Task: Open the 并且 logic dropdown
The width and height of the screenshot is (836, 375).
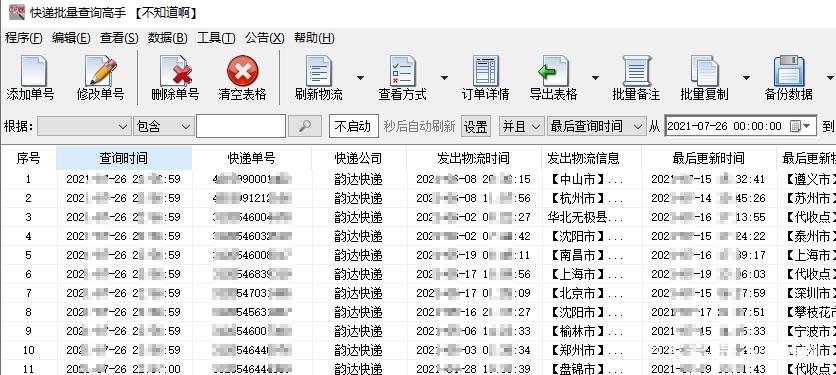Action: (521, 126)
